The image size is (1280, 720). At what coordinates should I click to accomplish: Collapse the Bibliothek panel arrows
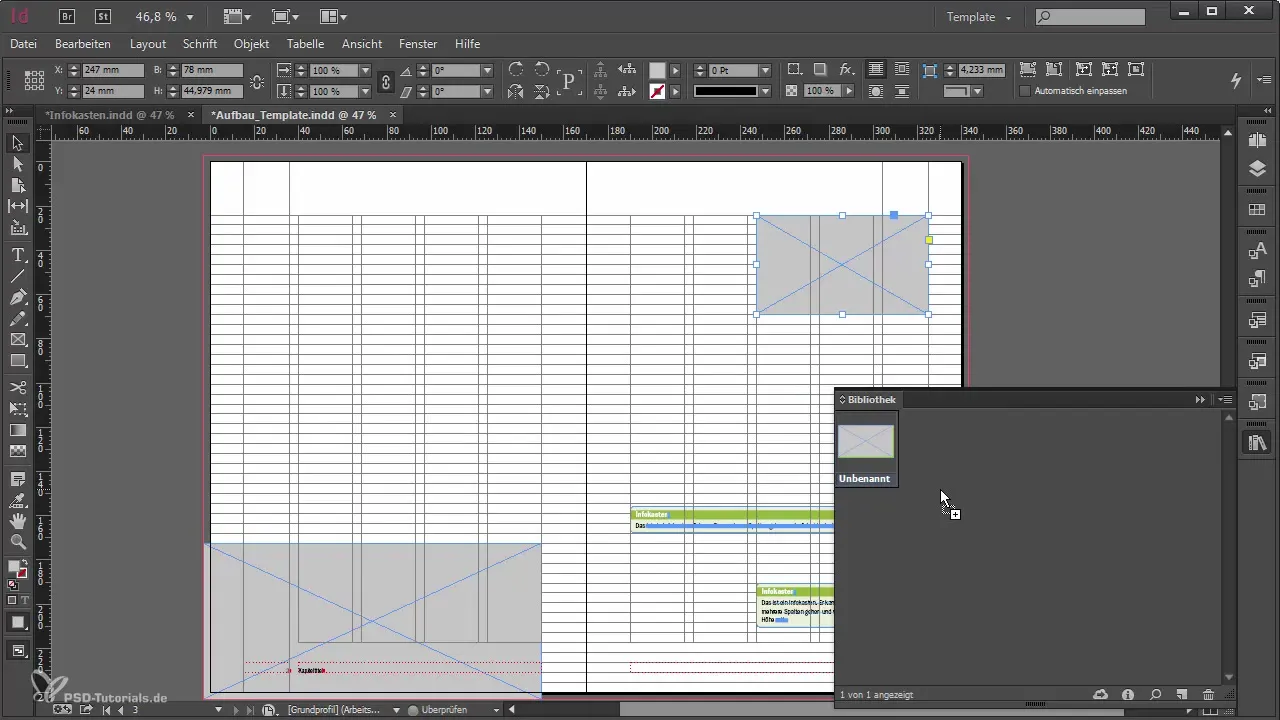(x=1200, y=399)
